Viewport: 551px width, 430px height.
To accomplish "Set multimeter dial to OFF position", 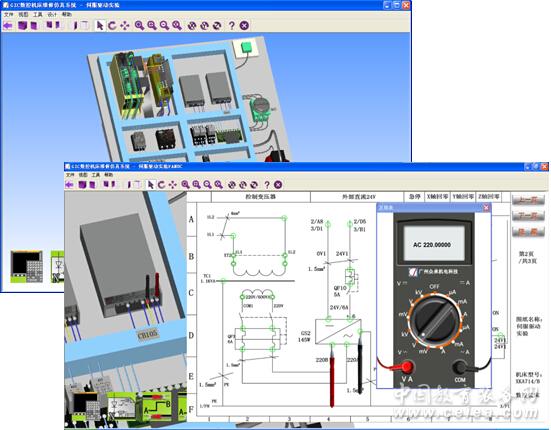I will 434,287.
